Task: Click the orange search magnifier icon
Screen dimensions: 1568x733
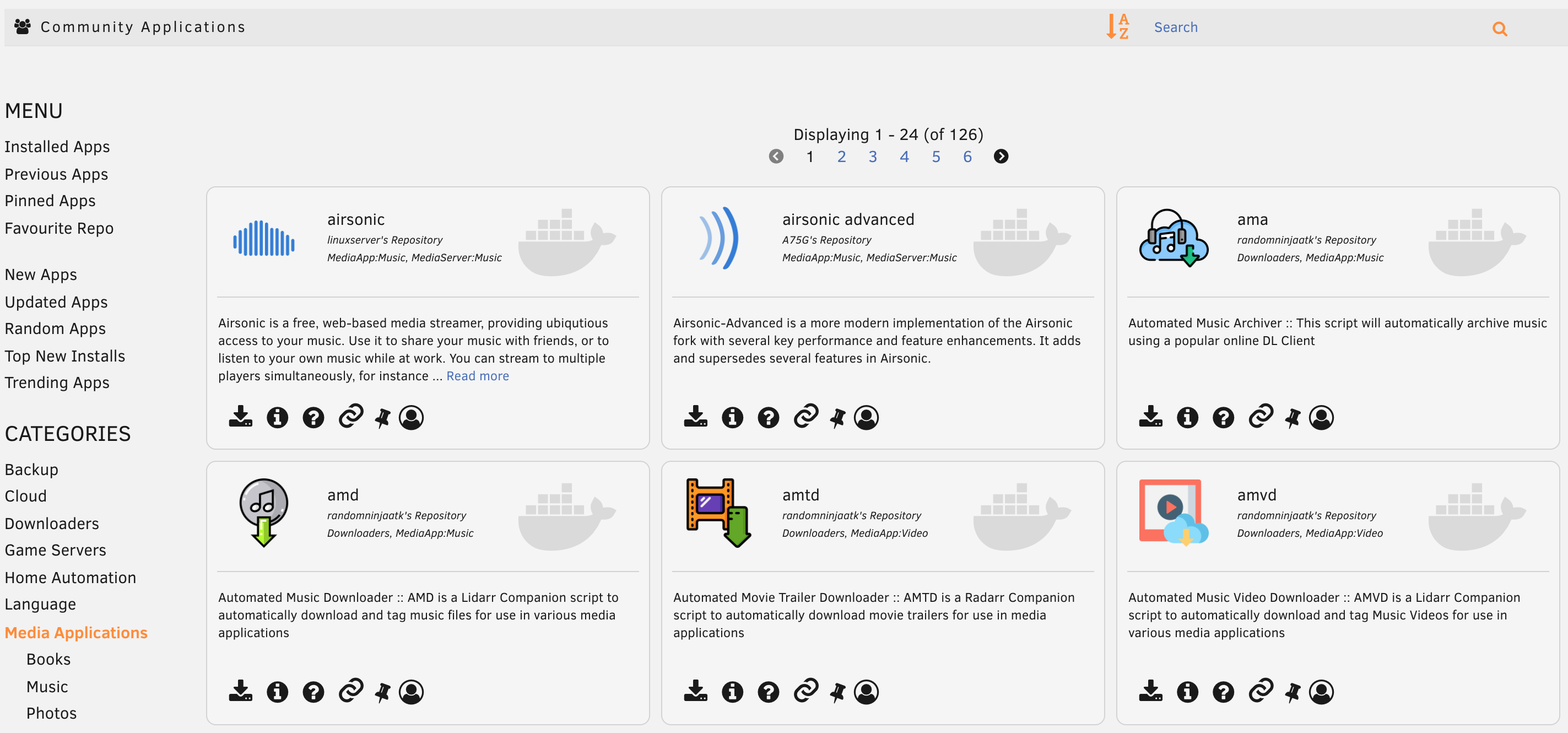Action: pyautogui.click(x=1499, y=29)
